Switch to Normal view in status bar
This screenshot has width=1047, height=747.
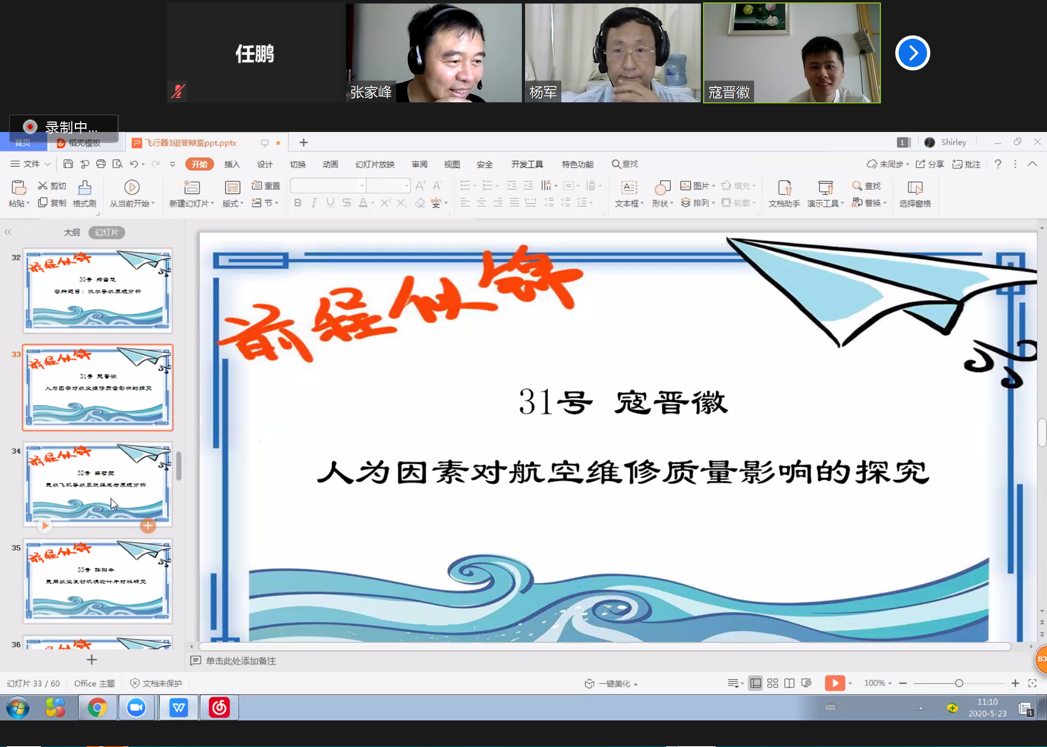pyautogui.click(x=755, y=683)
